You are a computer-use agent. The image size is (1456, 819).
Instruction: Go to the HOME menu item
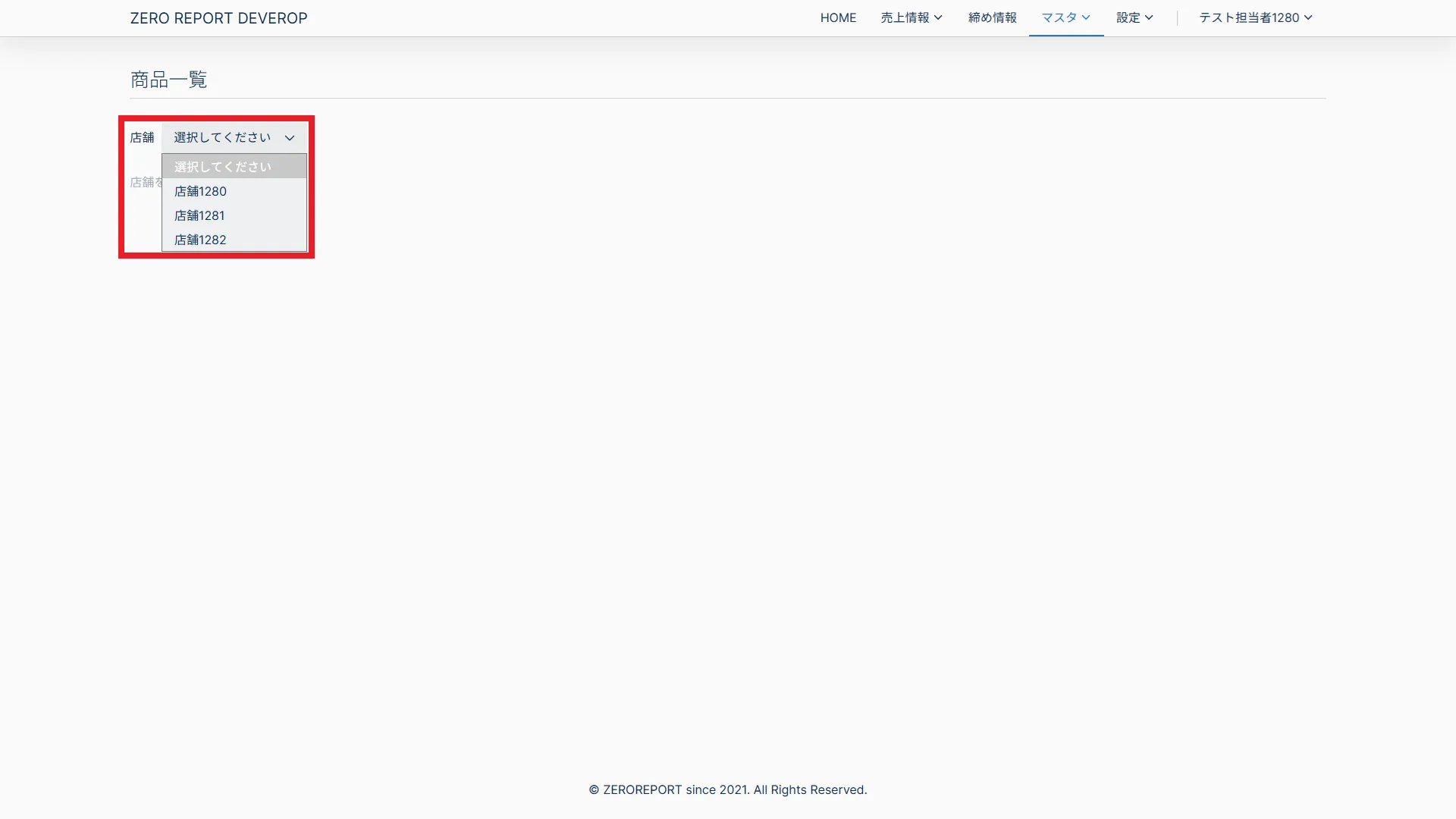(838, 18)
